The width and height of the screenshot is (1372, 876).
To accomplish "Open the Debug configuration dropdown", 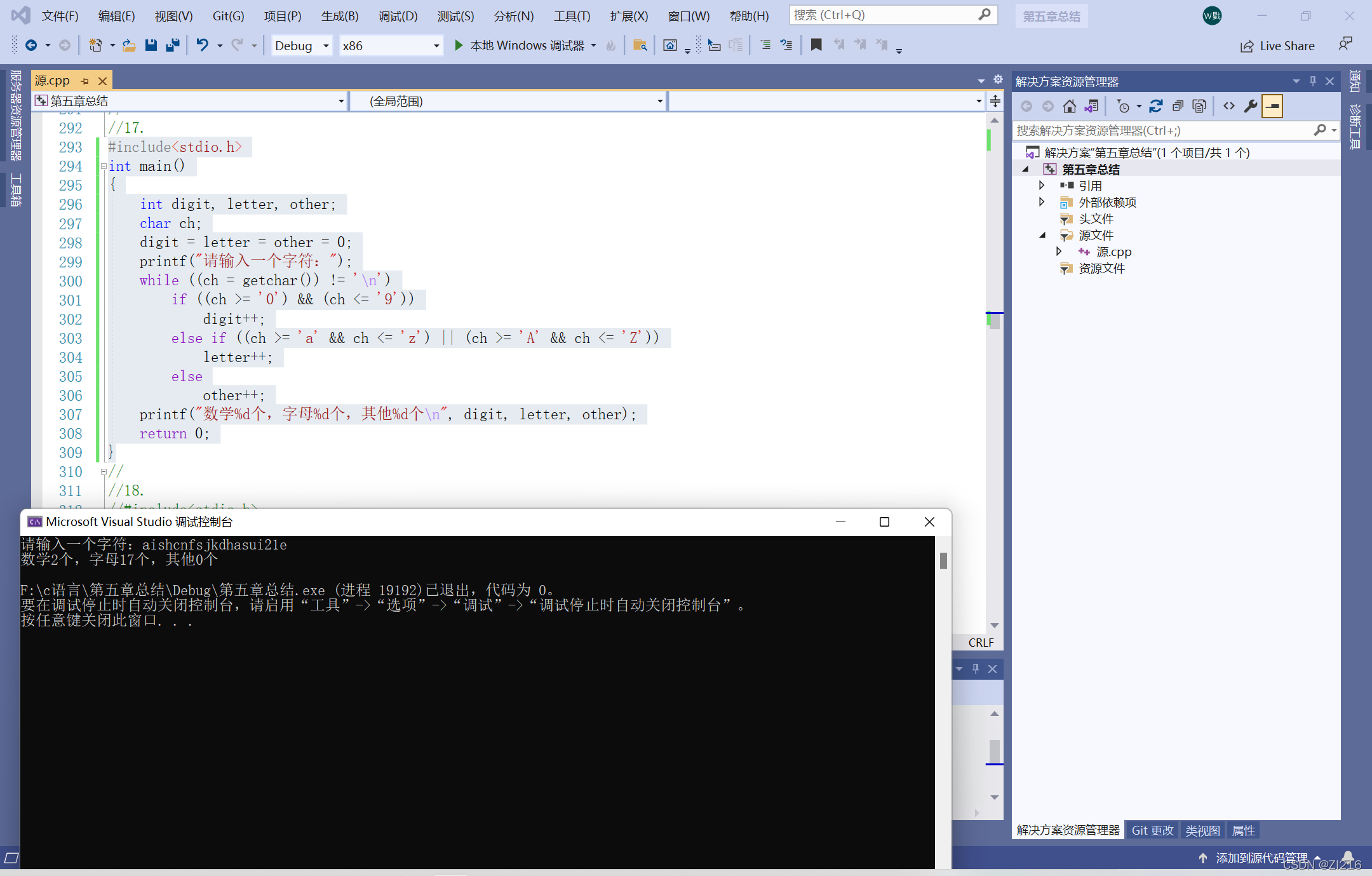I will coord(302,46).
